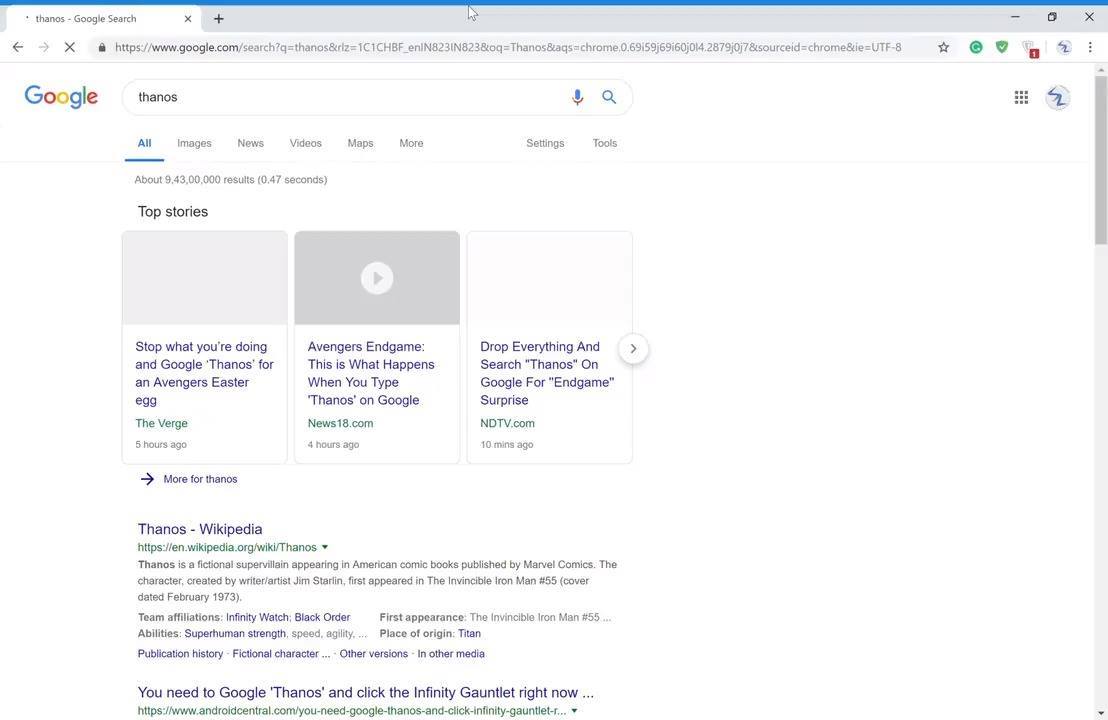Switch to the Videos tab
This screenshot has width=1108, height=720.
tap(305, 143)
